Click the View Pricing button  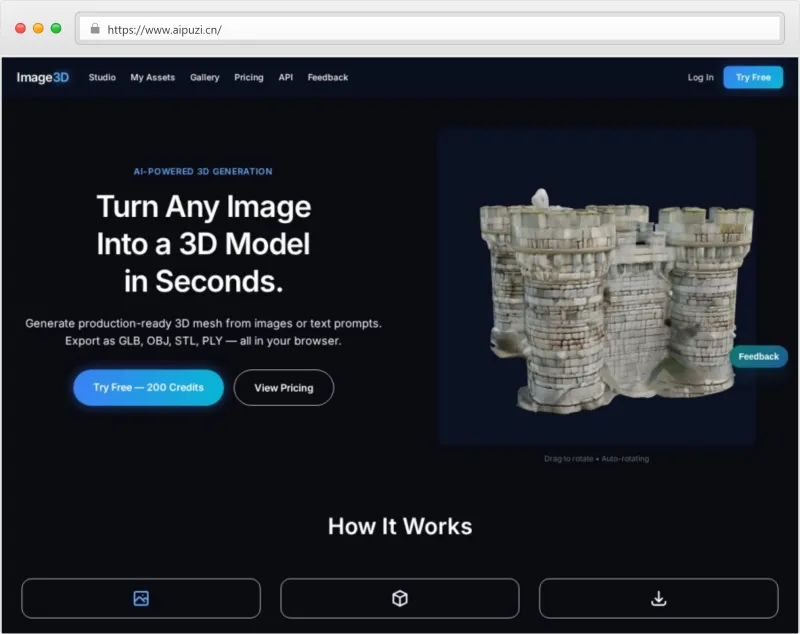pyautogui.click(x=284, y=387)
